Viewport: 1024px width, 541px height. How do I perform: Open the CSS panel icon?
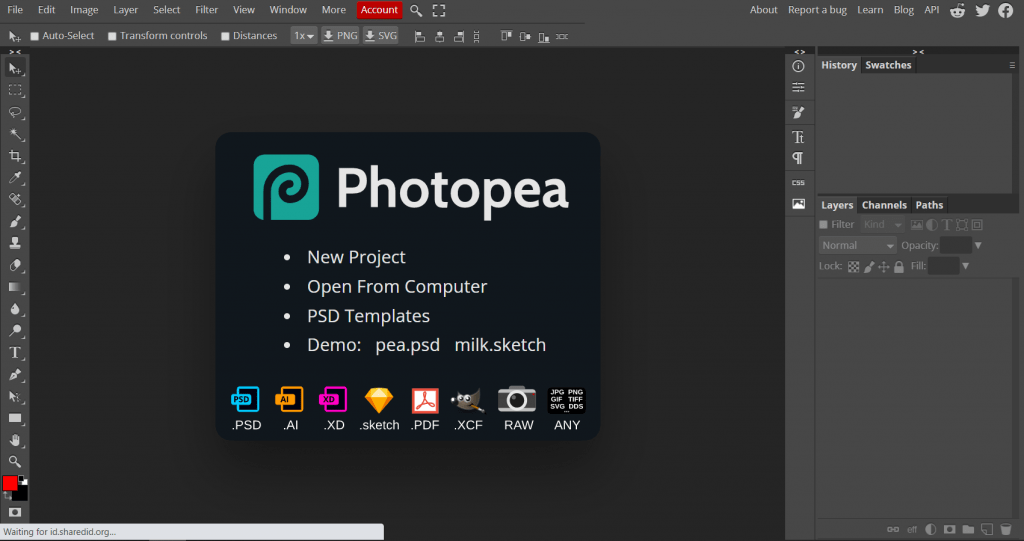(x=798, y=182)
